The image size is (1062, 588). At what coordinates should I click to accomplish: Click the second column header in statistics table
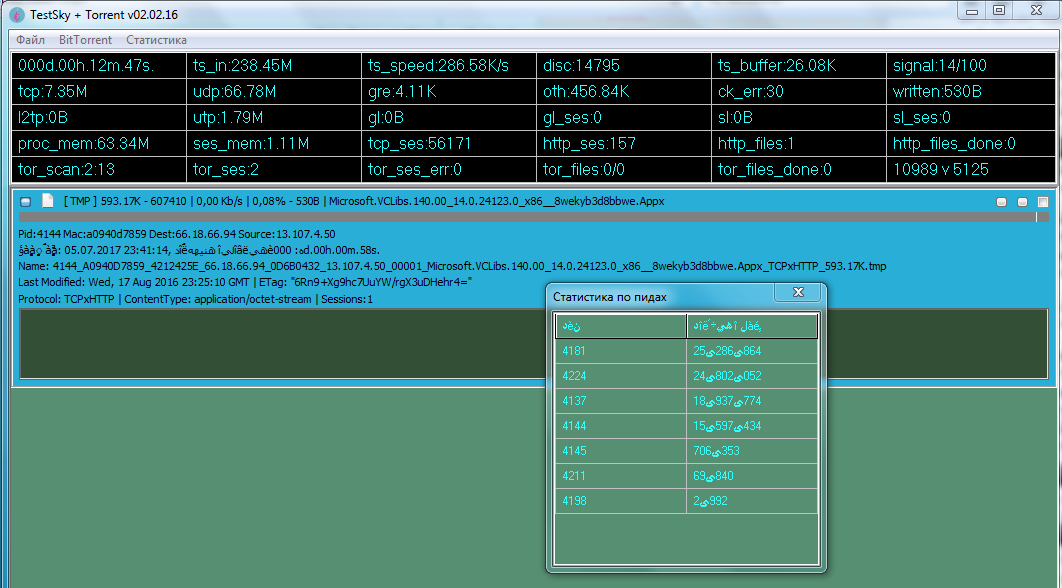752,326
